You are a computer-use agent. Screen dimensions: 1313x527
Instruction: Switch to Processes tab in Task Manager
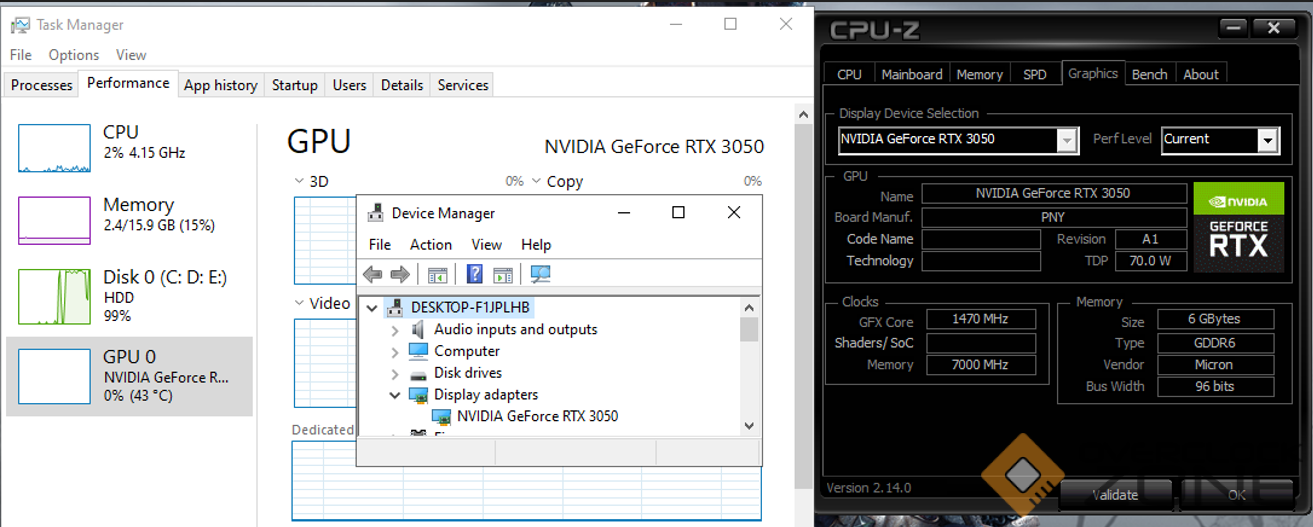42,85
